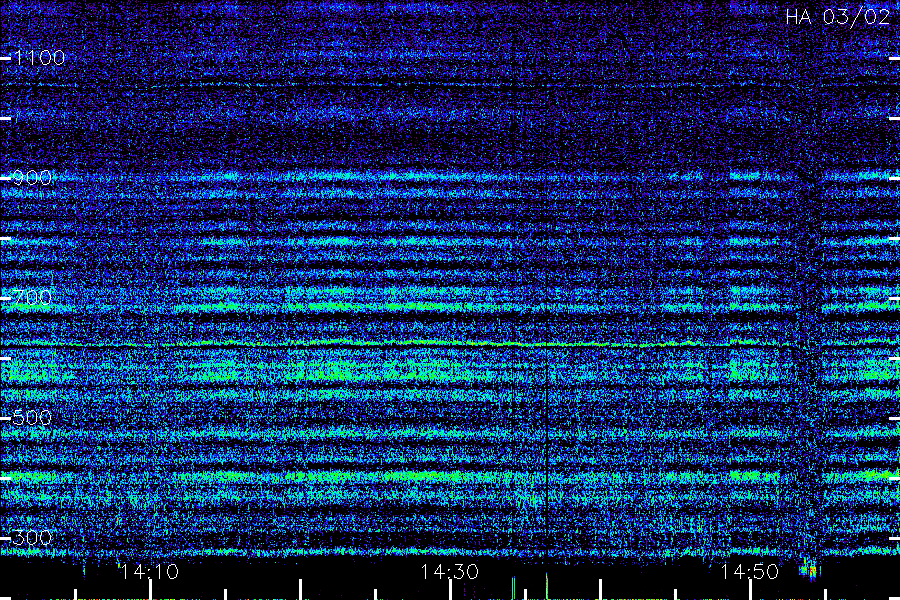Click the 1100 frequency axis label
Screen dimensions: 900x600
(x=39, y=57)
